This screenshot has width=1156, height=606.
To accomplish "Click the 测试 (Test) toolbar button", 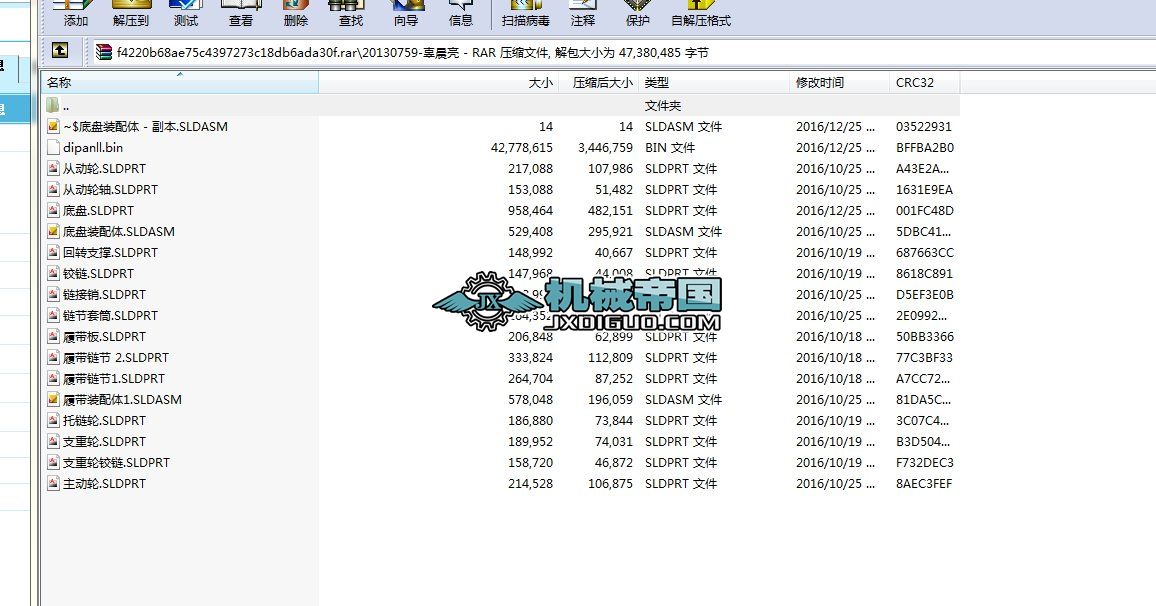I will pos(186,14).
